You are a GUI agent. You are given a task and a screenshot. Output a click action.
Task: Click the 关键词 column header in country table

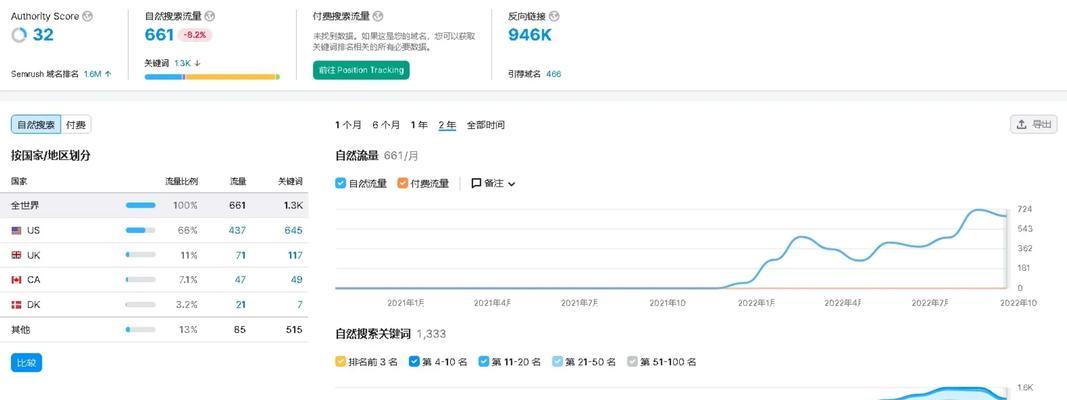tap(290, 182)
